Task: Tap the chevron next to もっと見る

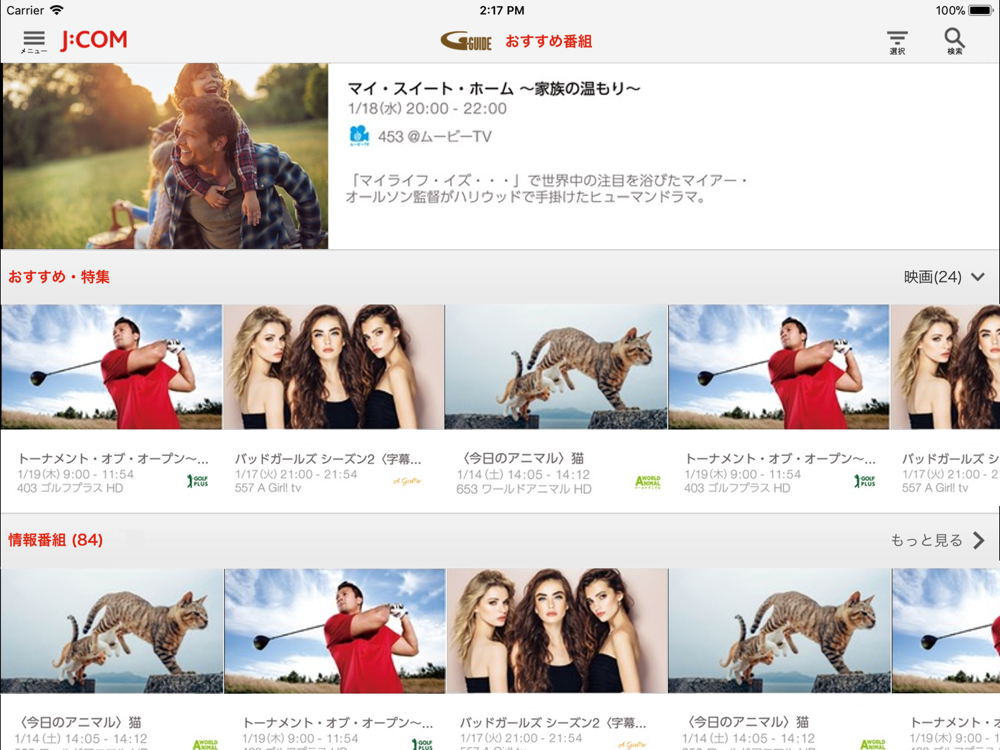Action: pyautogui.click(x=978, y=540)
